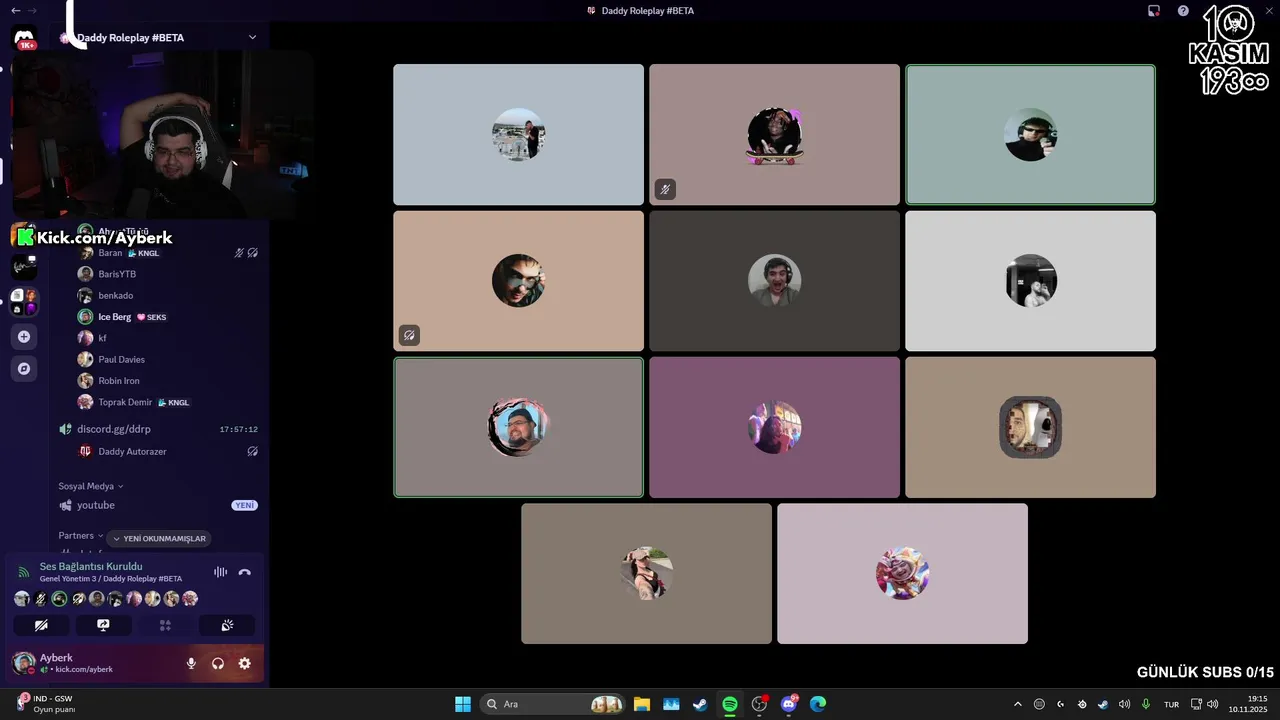Viewport: 1280px width, 720px height.
Task: Click the Discord taskbar icon
Action: (788, 704)
